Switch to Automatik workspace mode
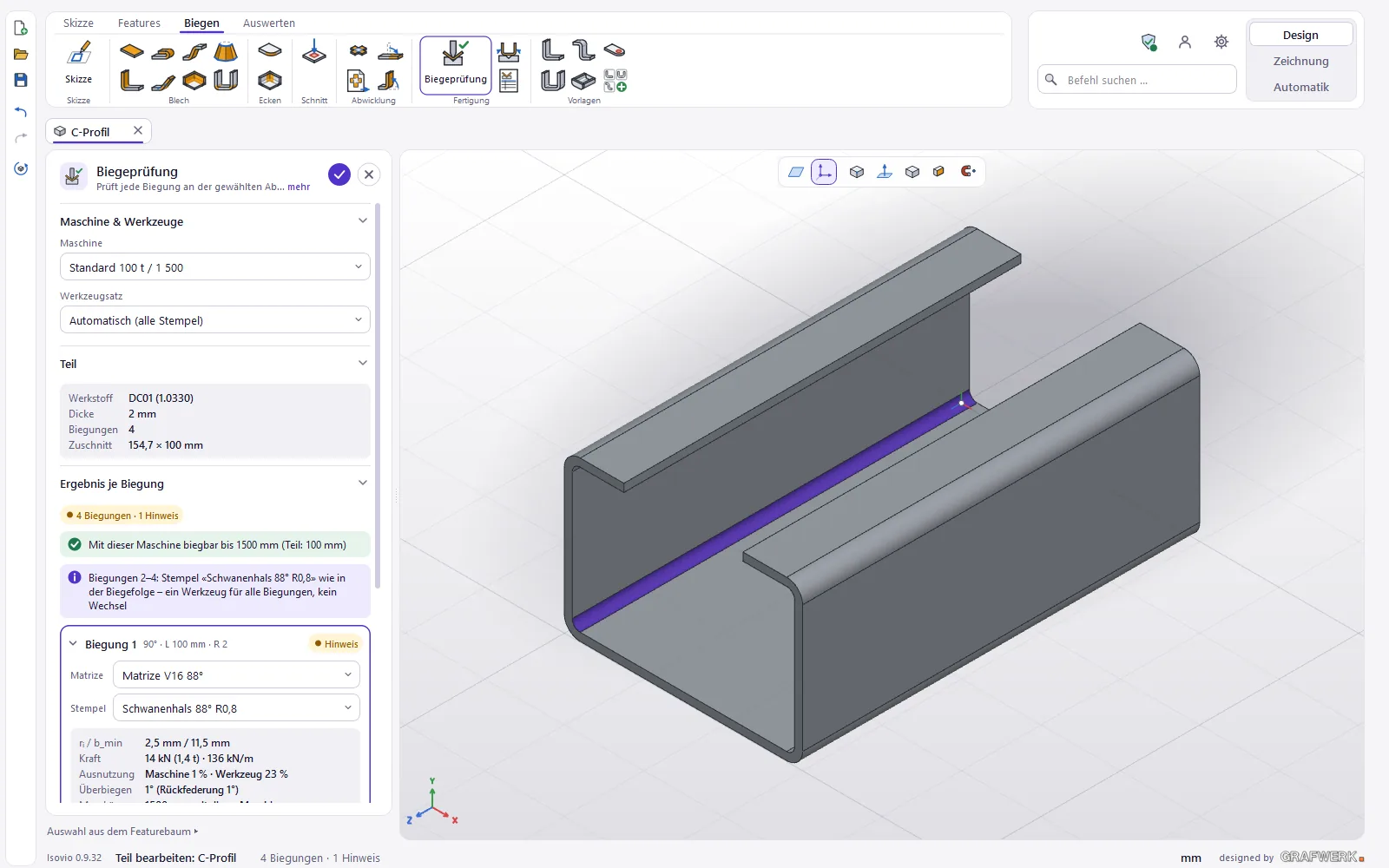Screen dimensions: 1389x868 point(1301,87)
